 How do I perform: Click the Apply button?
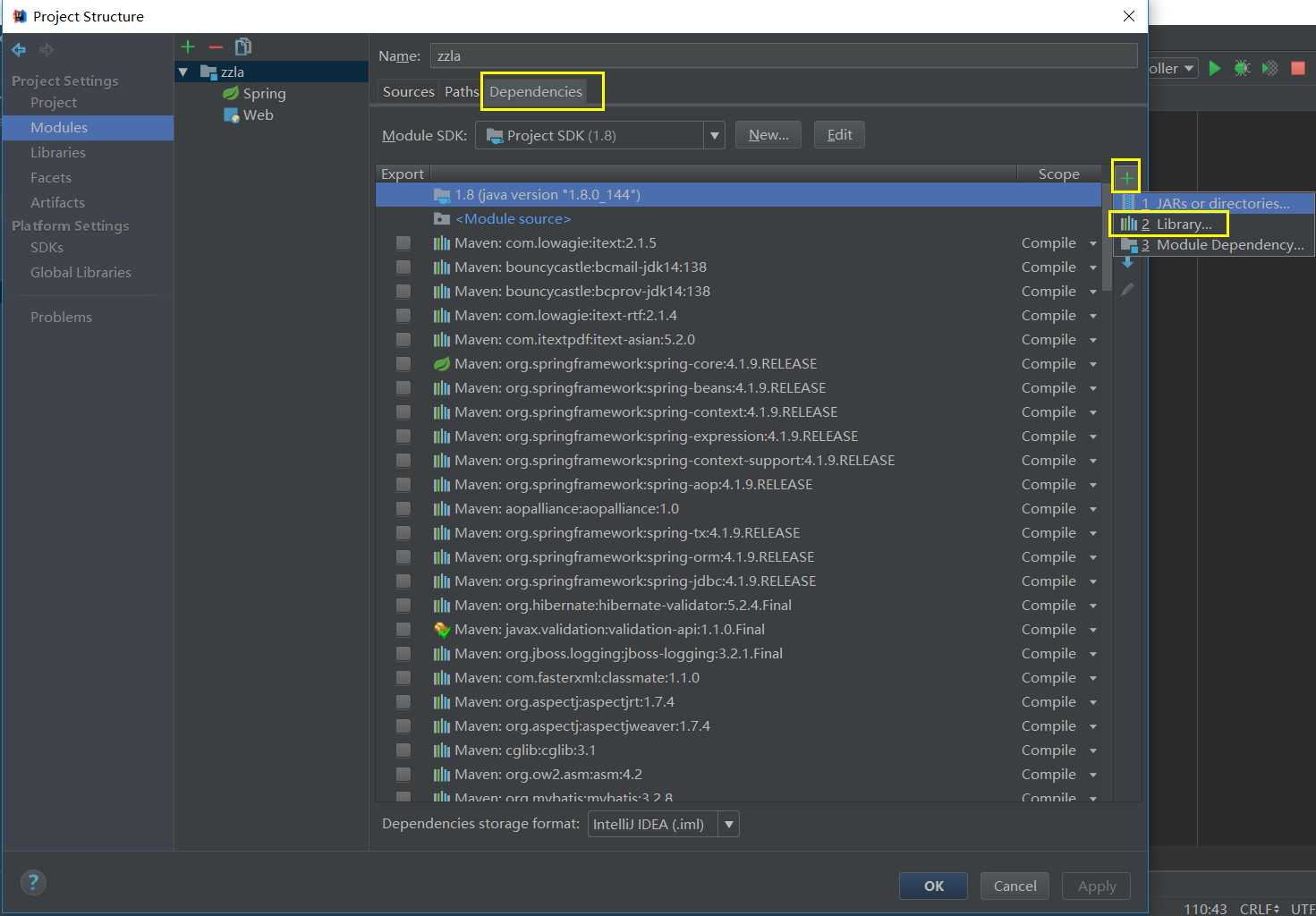[1096, 886]
